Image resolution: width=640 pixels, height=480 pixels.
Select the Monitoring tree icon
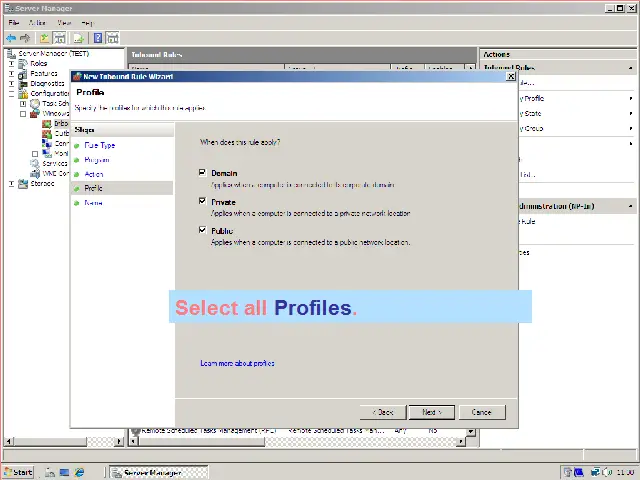(47, 153)
